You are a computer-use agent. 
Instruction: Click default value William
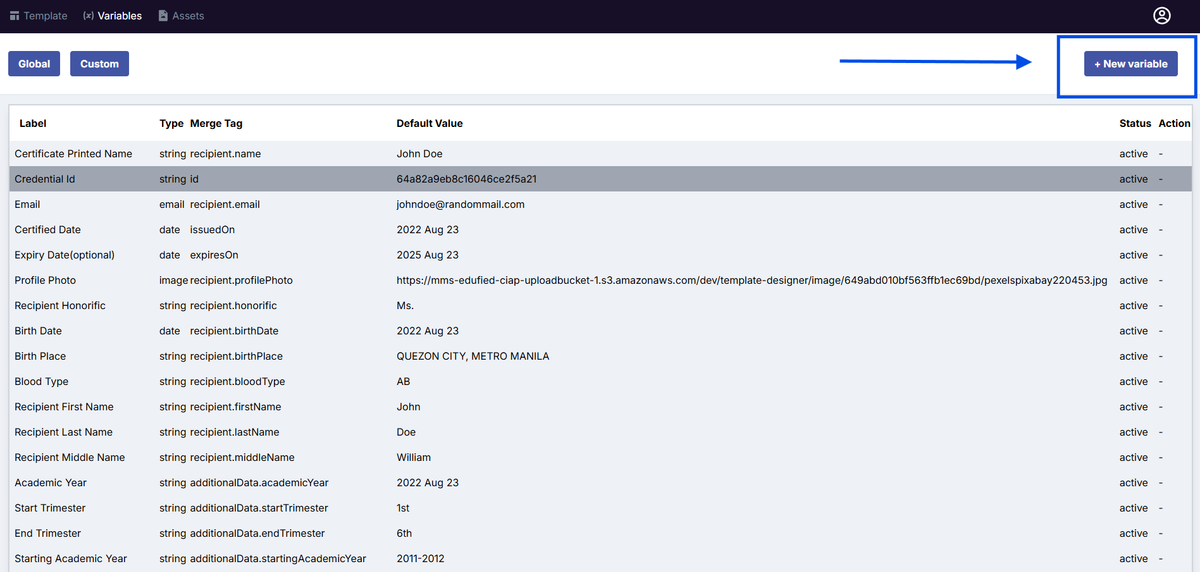414,457
